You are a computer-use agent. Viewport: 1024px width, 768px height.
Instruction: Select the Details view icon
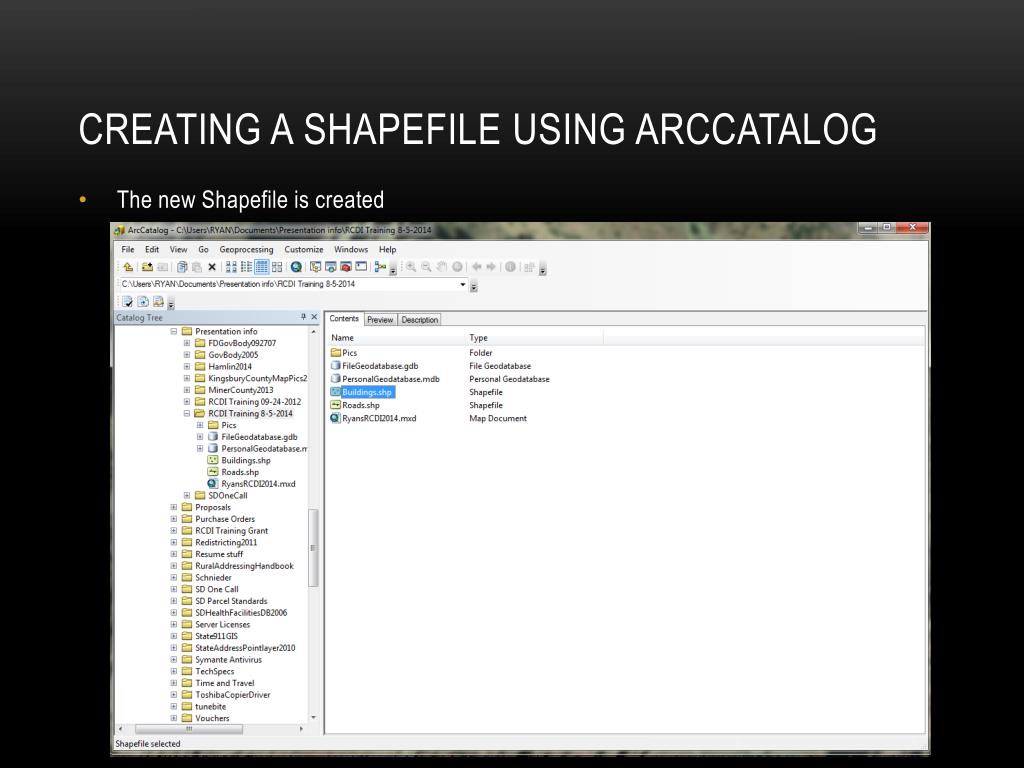(261, 266)
